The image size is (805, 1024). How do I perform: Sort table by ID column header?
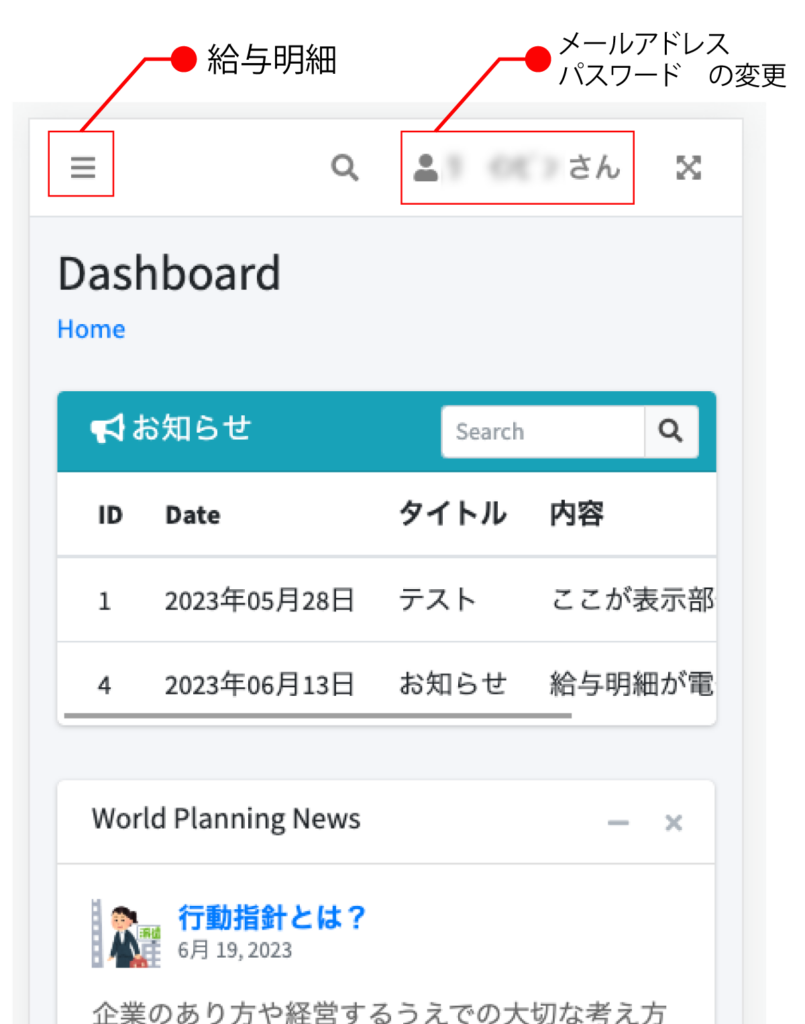click(110, 515)
